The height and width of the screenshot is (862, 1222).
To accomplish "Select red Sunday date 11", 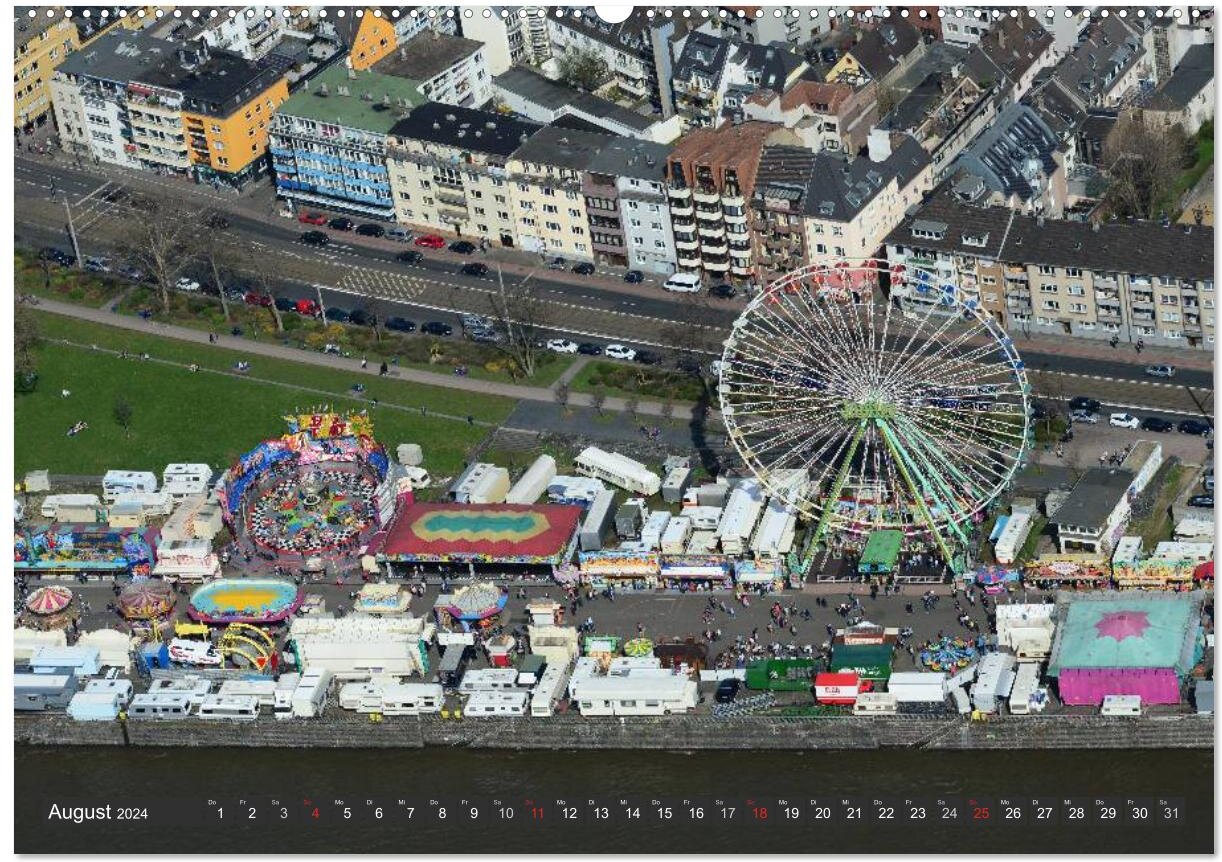I will (x=537, y=813).
